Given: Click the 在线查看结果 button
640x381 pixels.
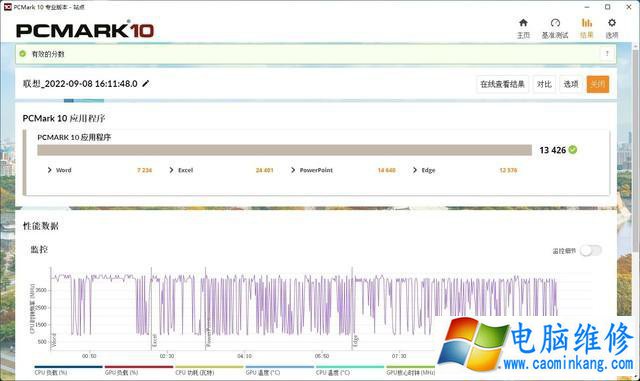Looking at the screenshot, I should tap(502, 84).
